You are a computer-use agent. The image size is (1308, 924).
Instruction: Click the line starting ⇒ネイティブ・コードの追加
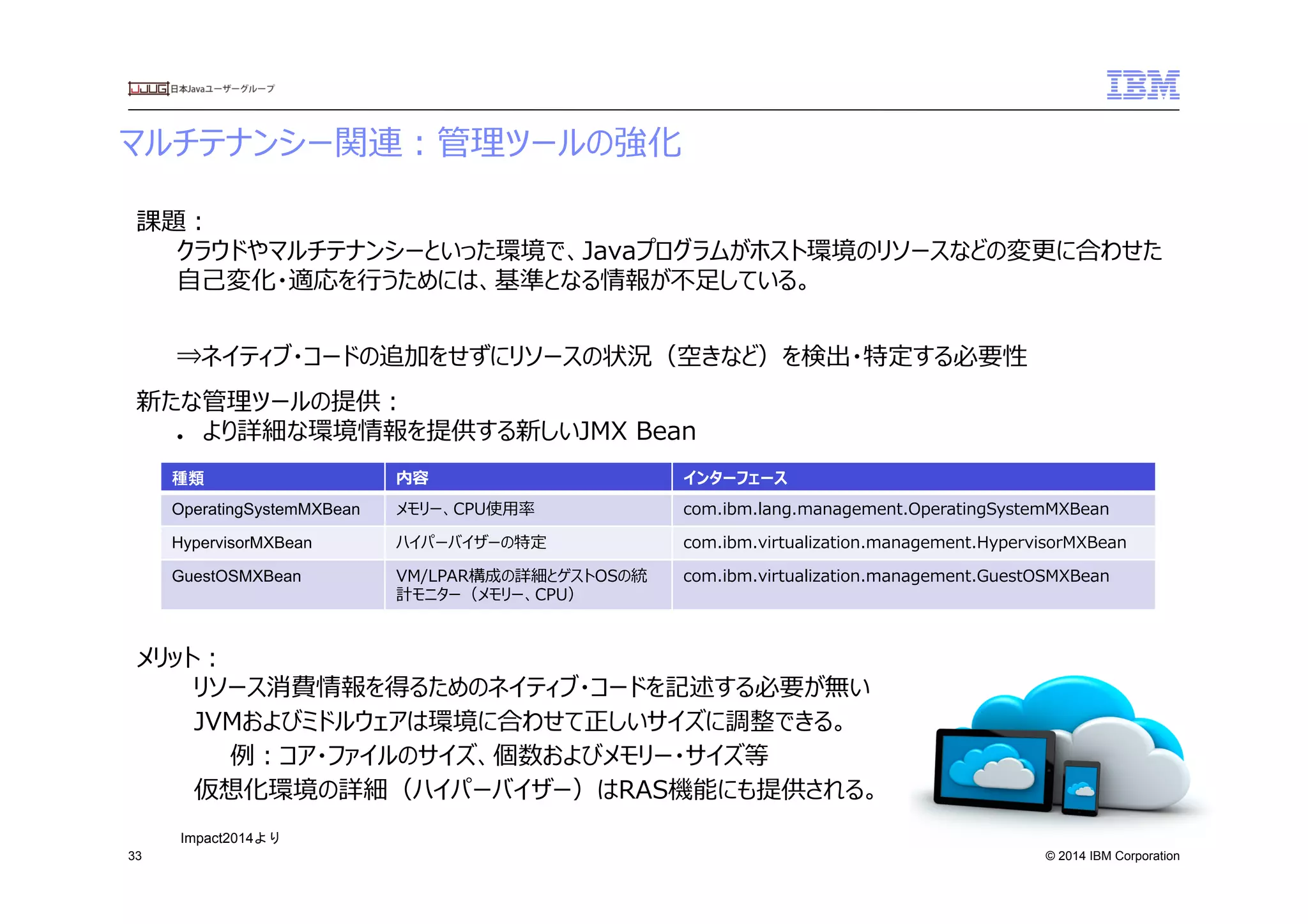coord(602,356)
